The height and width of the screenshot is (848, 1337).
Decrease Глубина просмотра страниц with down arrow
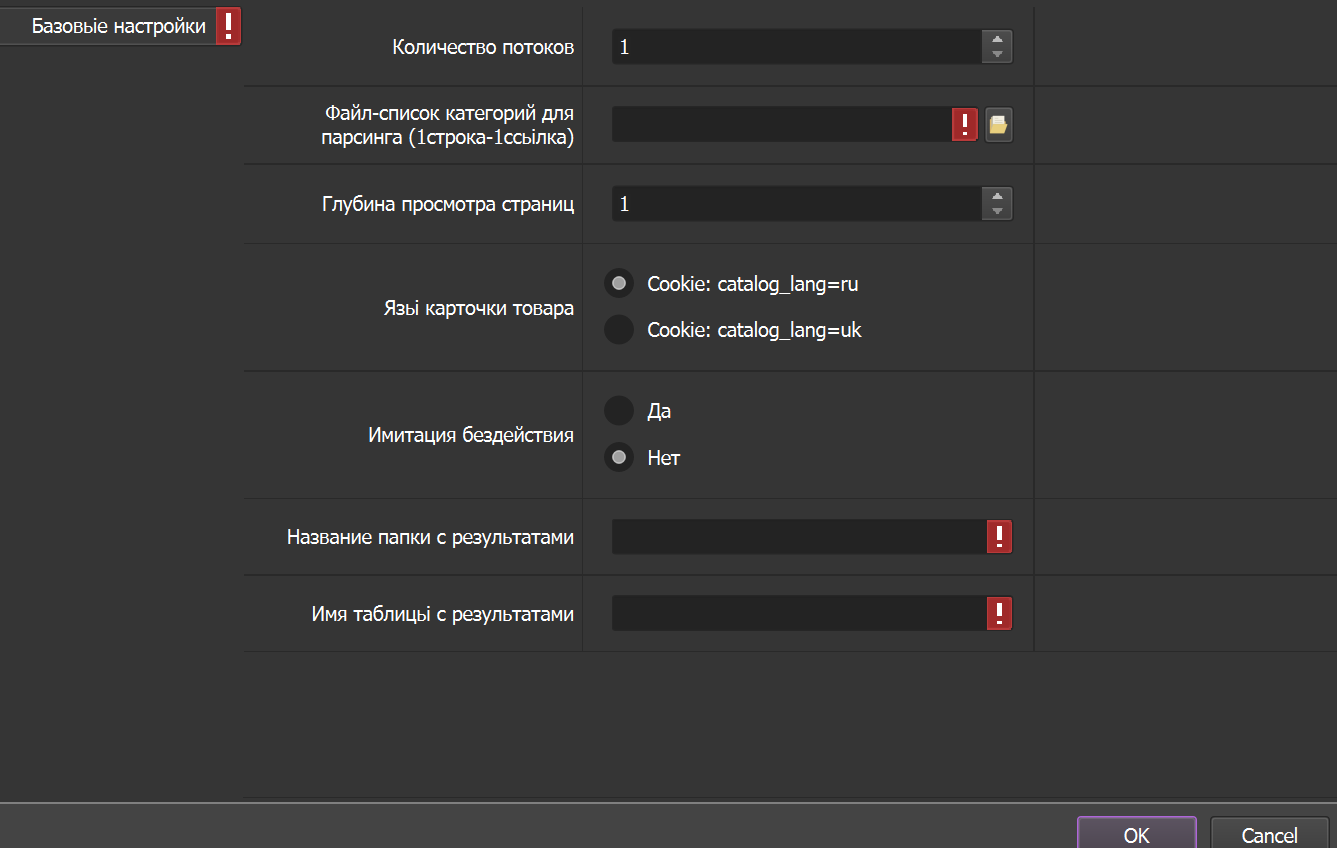(997, 211)
